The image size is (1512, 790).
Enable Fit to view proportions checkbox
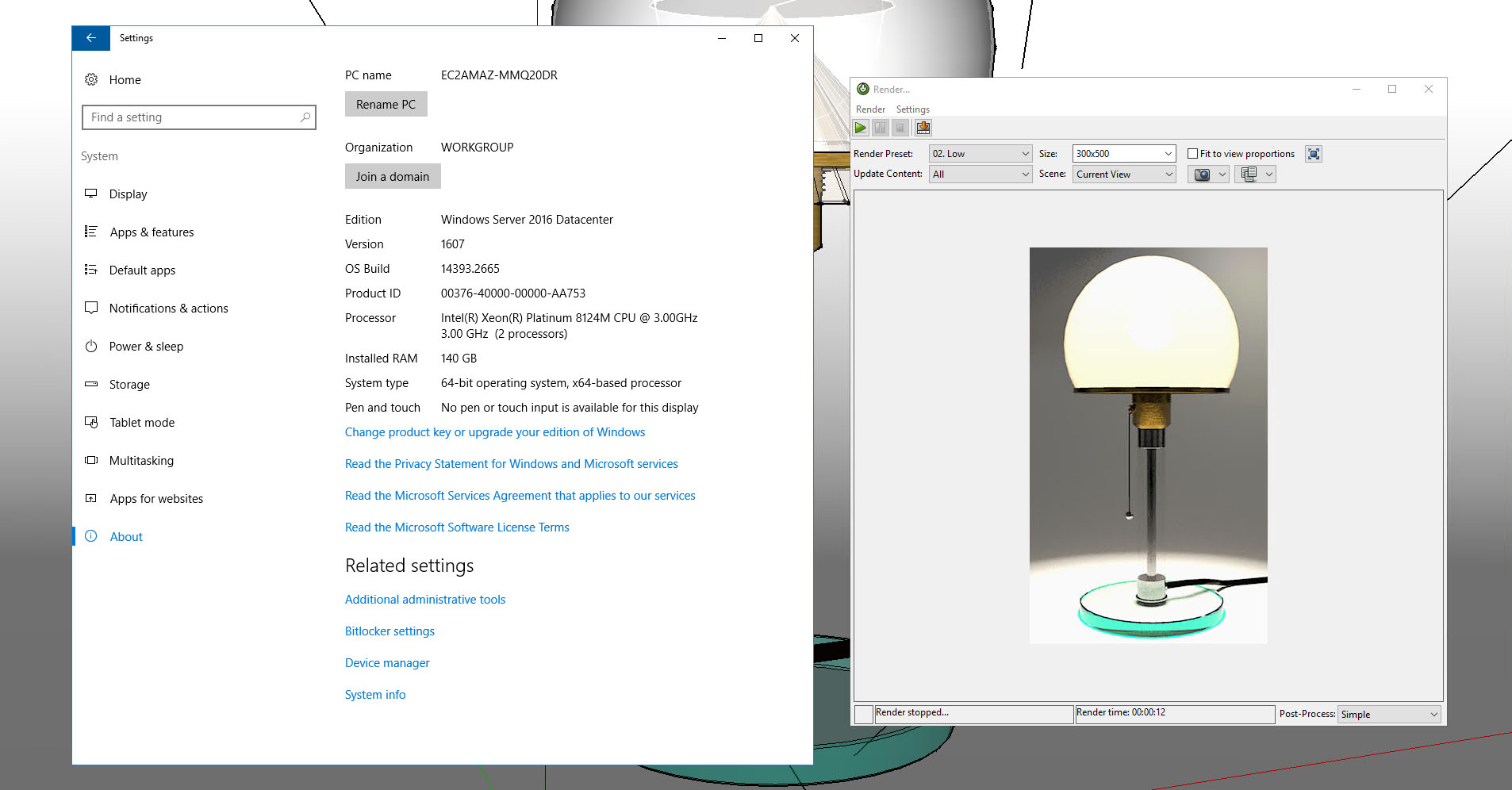pyautogui.click(x=1192, y=154)
